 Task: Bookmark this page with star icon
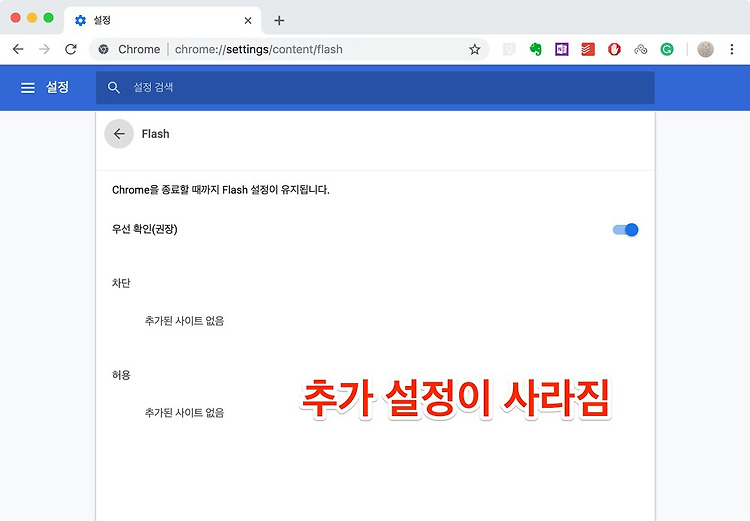(x=474, y=49)
